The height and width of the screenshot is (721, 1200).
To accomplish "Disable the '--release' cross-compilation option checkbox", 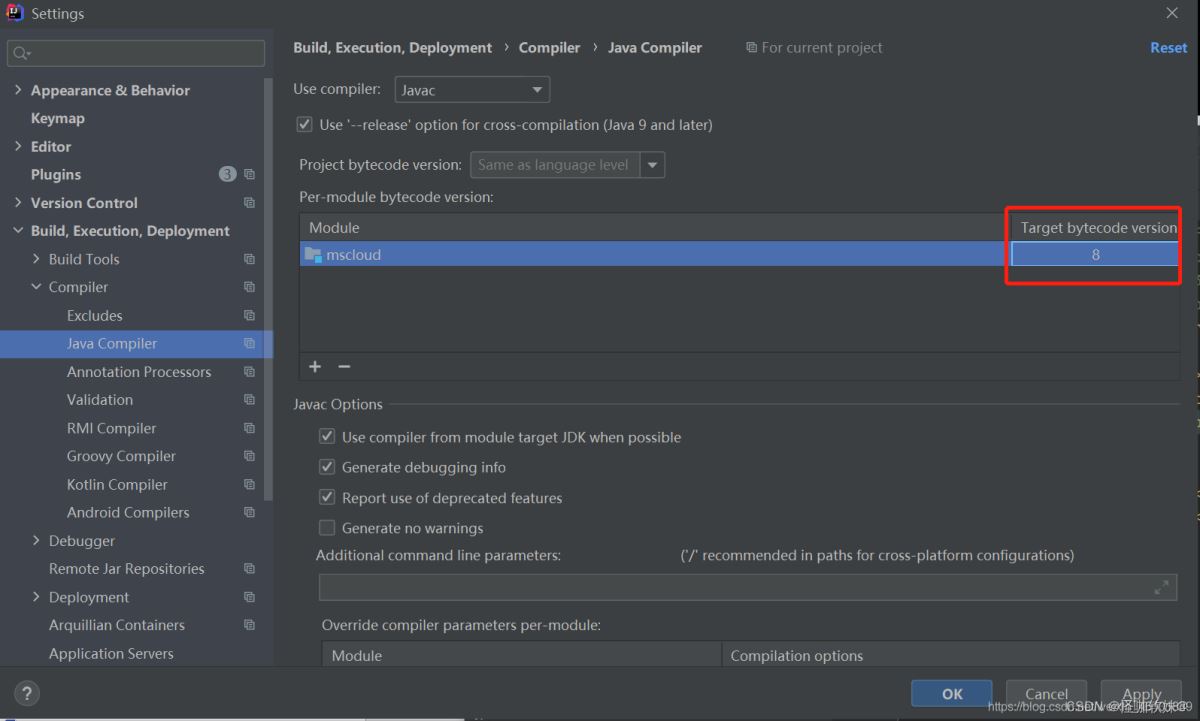I will pyautogui.click(x=305, y=125).
